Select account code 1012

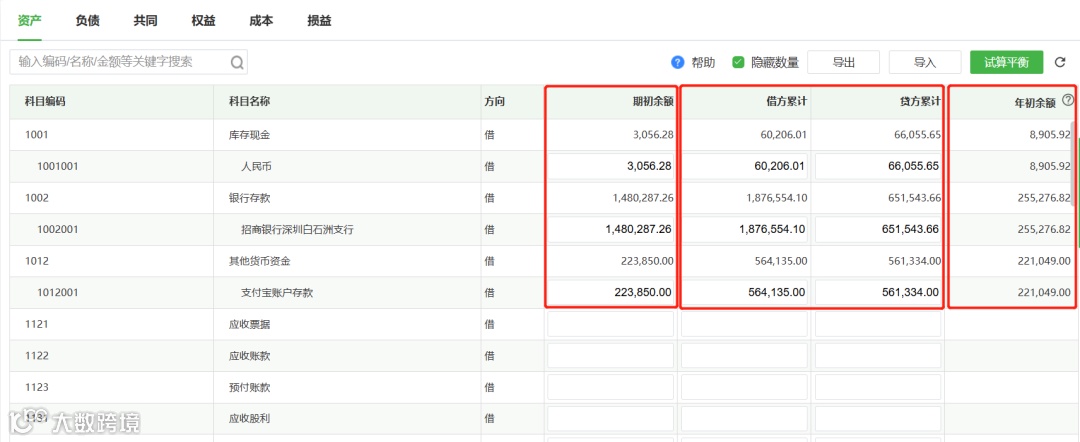tap(37, 262)
